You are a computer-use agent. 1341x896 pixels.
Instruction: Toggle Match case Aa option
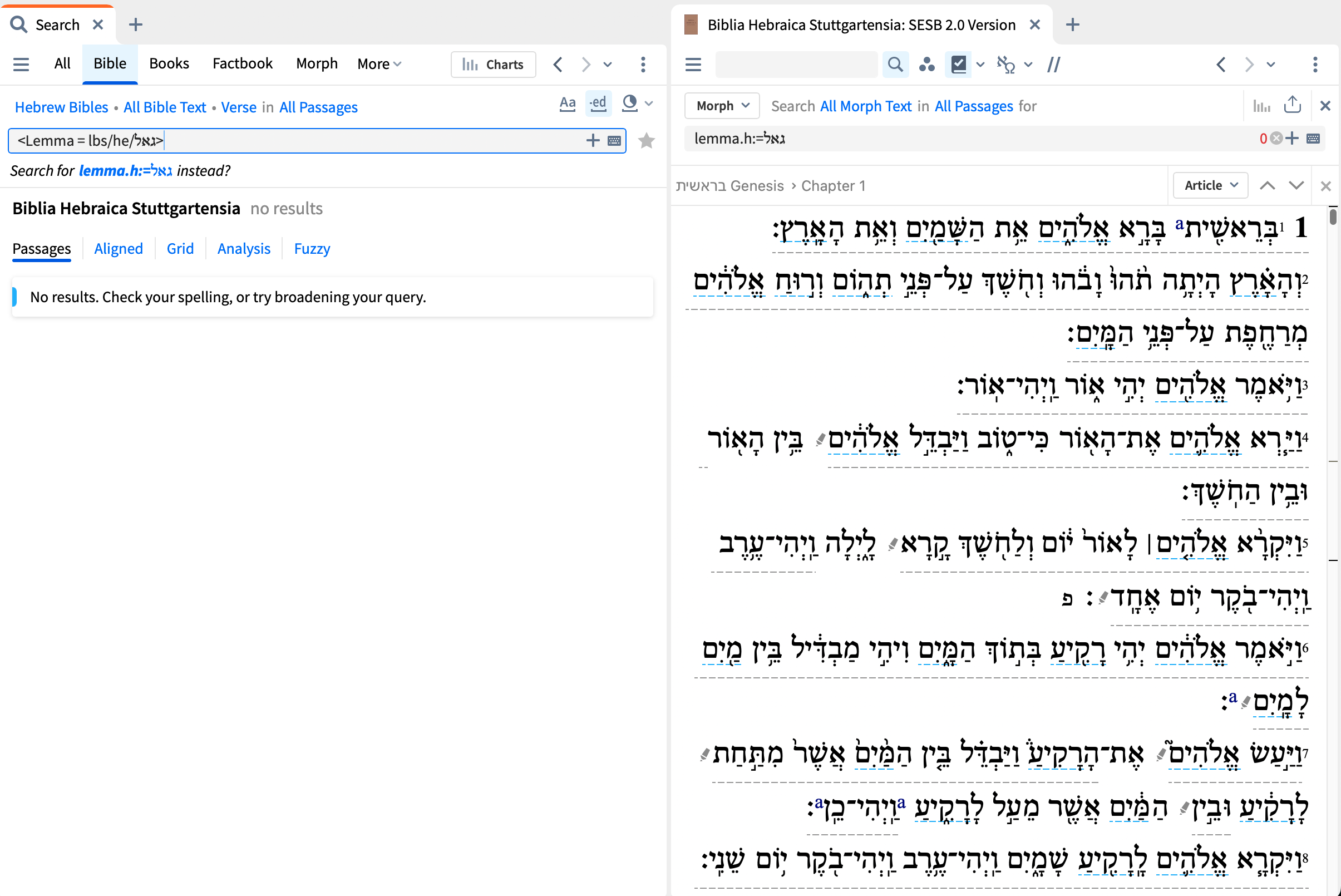tap(567, 104)
